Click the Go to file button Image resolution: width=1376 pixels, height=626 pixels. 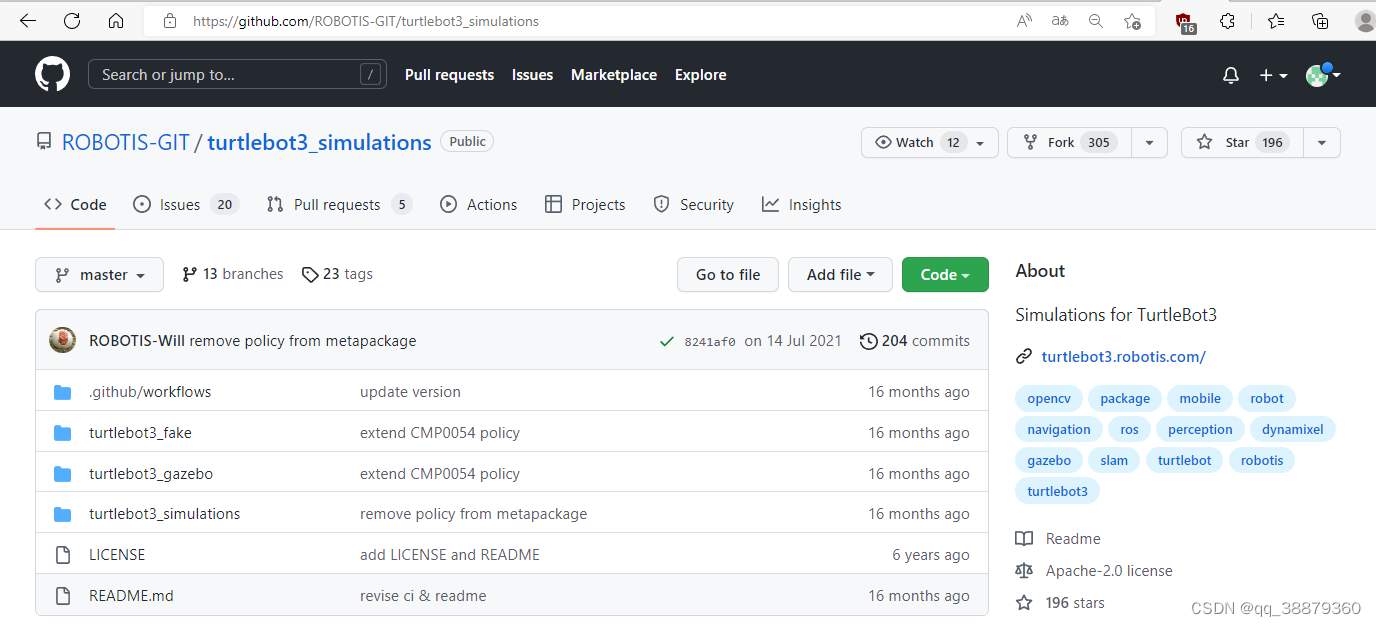728,275
